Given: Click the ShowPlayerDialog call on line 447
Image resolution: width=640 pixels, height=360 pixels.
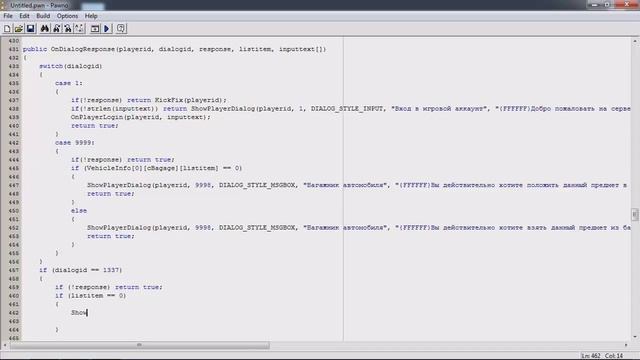Looking at the screenshot, I should pyautogui.click(x=357, y=185).
